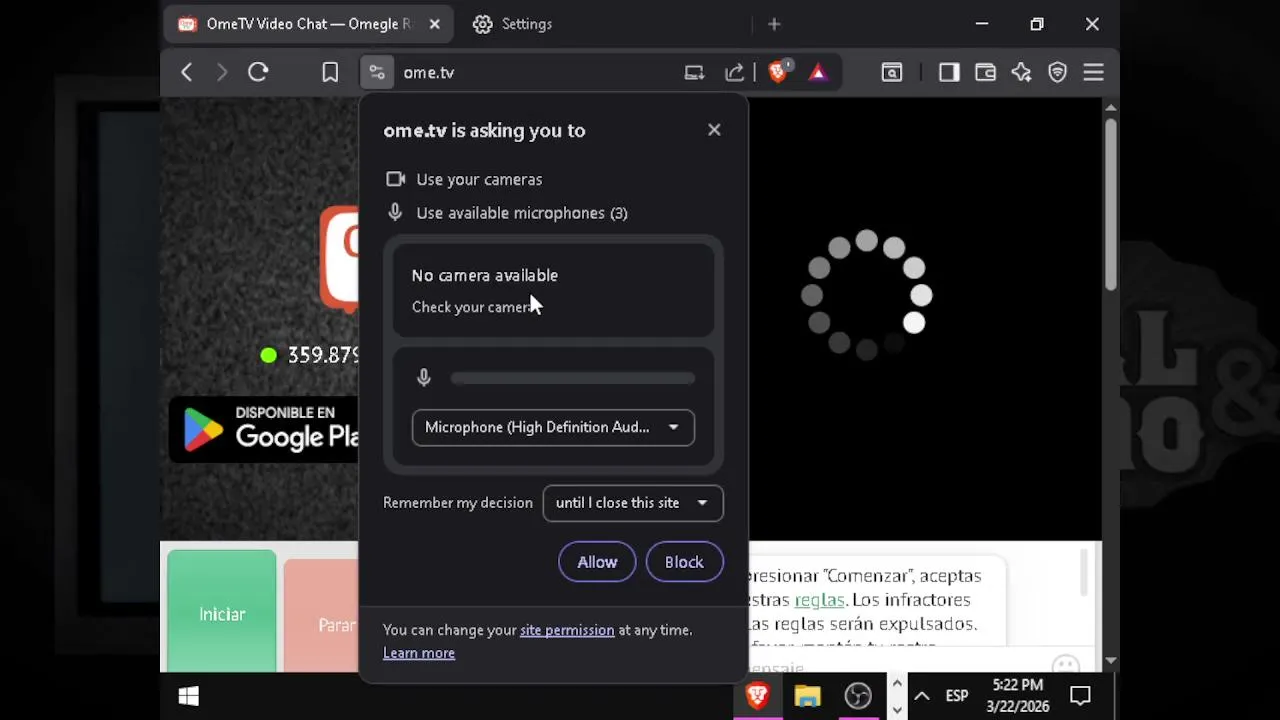Click the Parar button
This screenshot has height=720, width=1280.
coord(322,615)
